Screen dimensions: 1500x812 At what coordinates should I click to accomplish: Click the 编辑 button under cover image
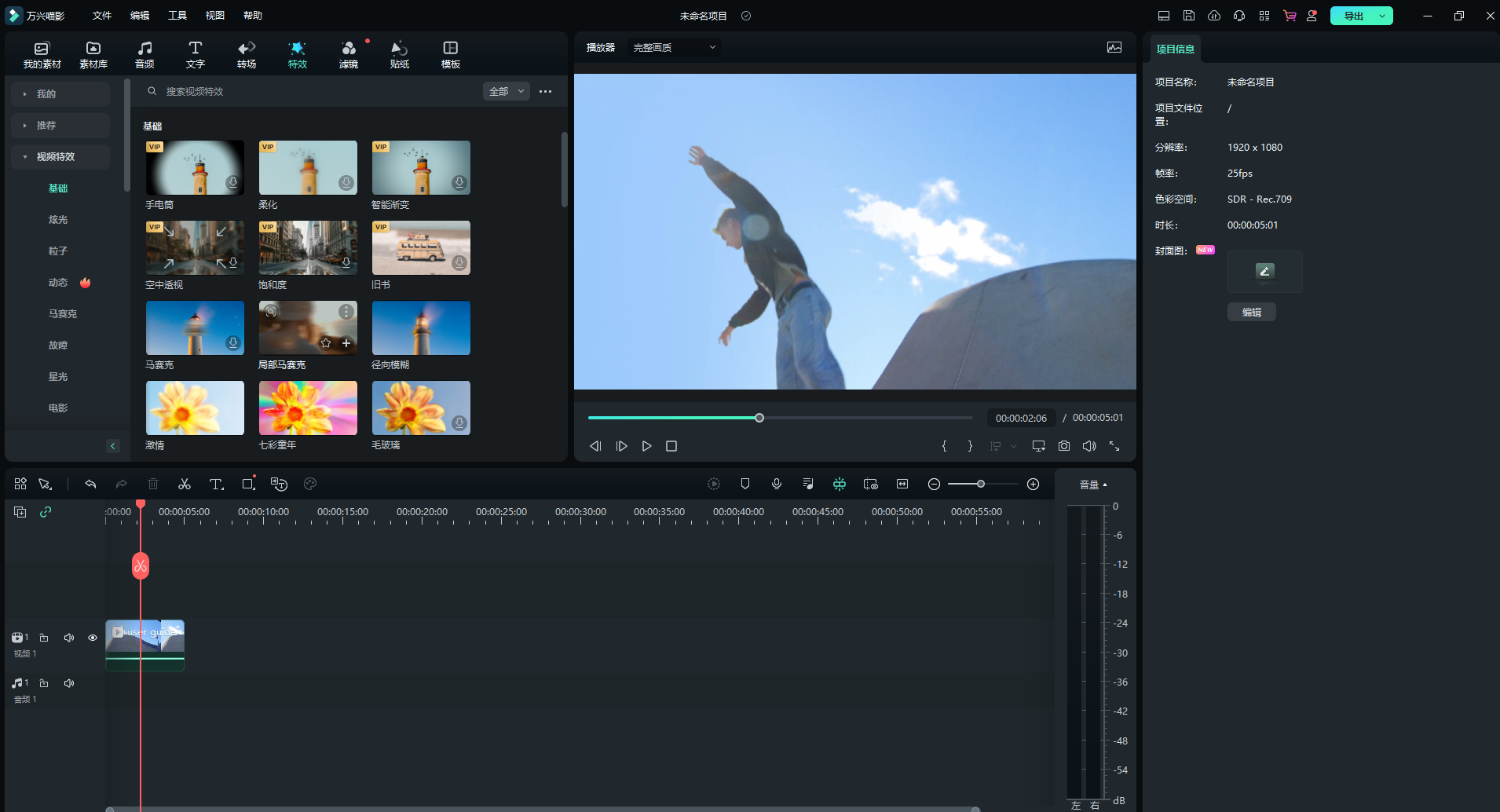[x=1251, y=313]
